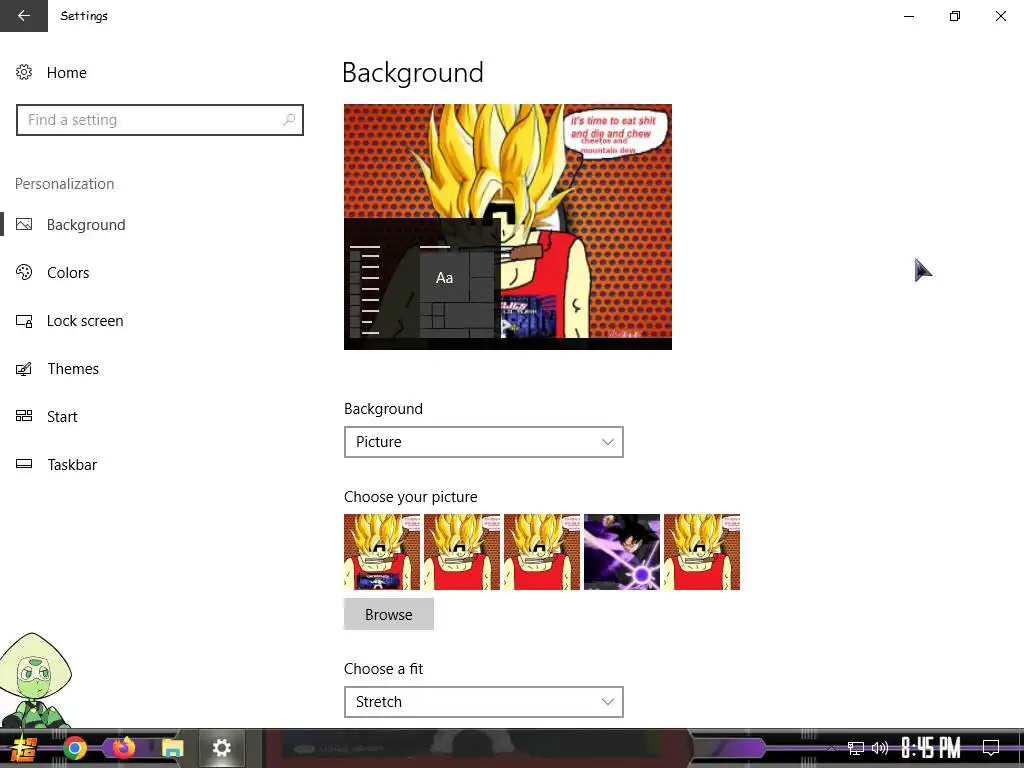Close the Settings window
Viewport: 1024px width, 768px height.
(x=1000, y=16)
